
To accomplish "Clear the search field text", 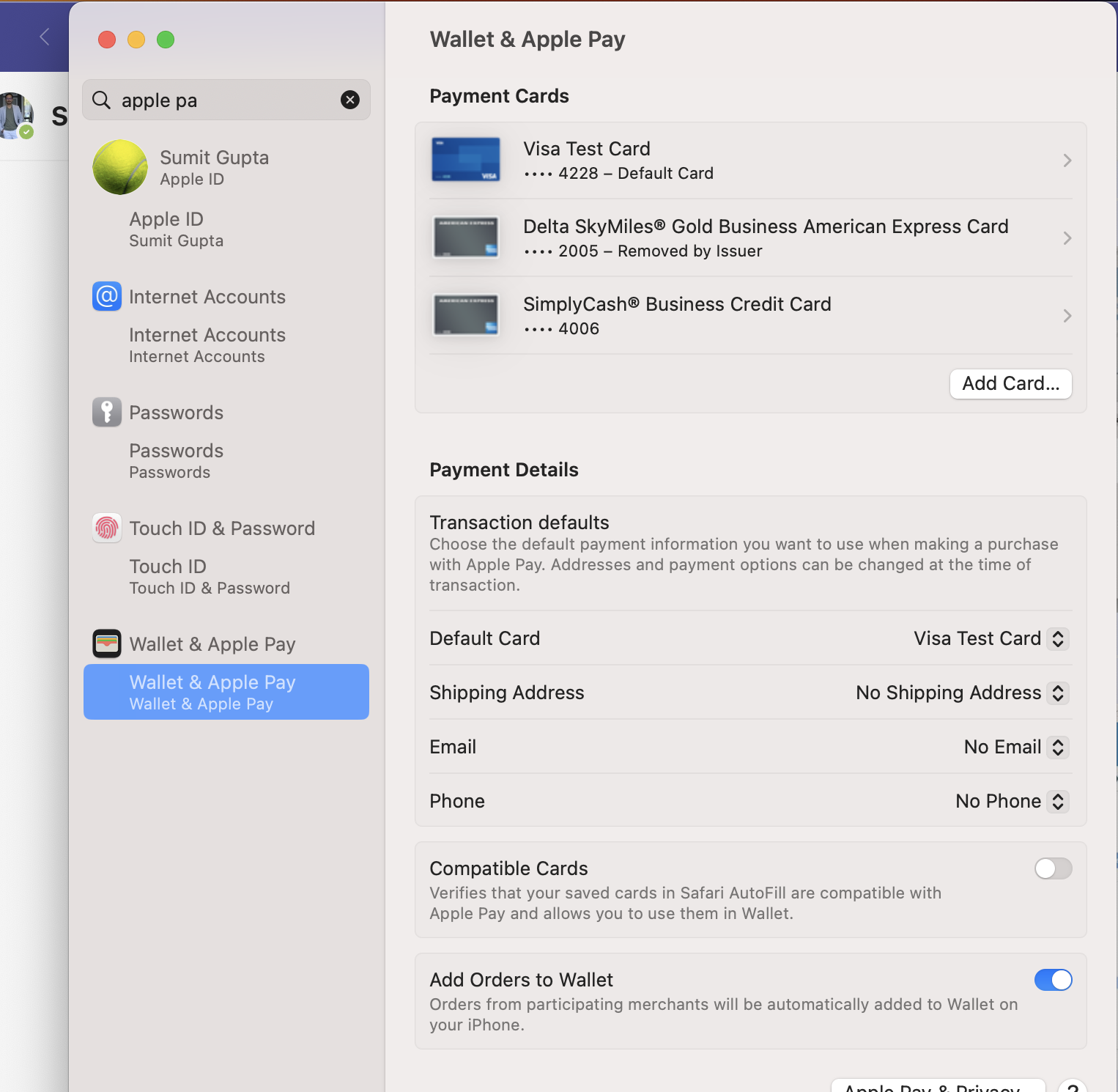I will click(x=350, y=100).
